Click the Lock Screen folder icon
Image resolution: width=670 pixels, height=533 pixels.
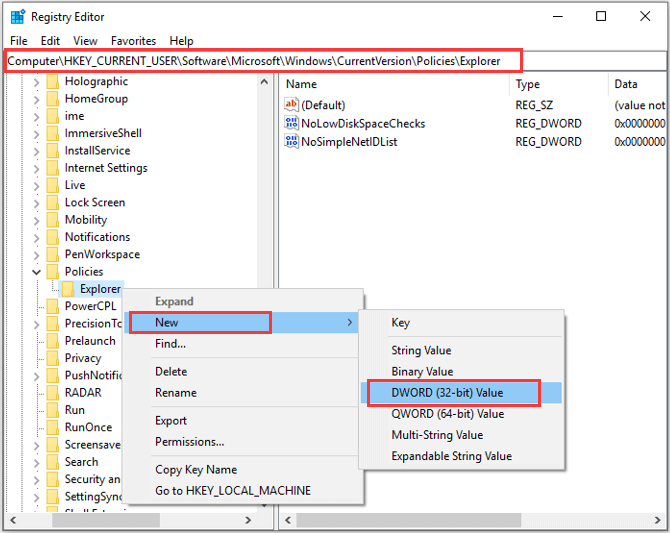tap(53, 203)
